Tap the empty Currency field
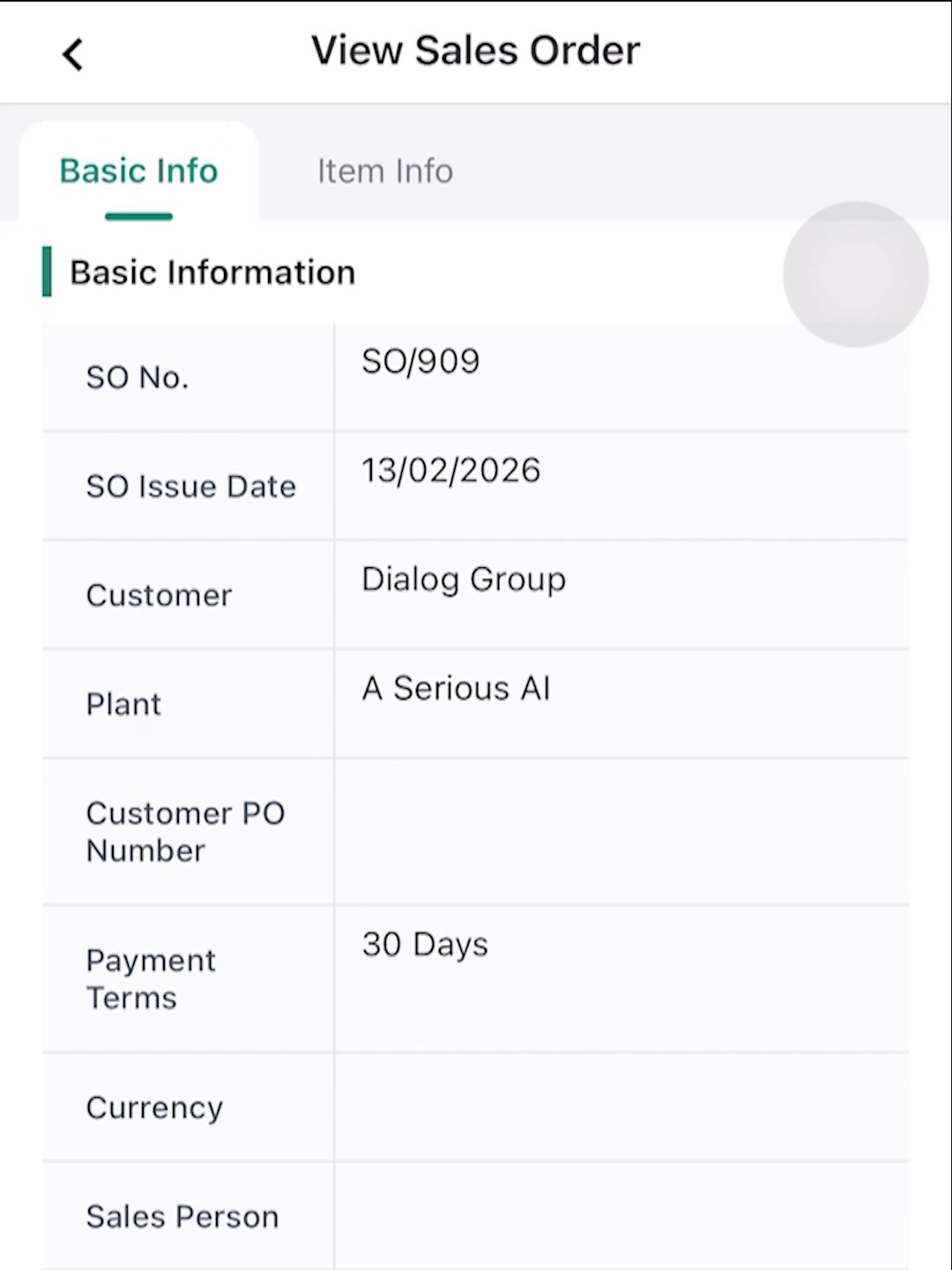The image size is (952, 1270). [x=621, y=1108]
